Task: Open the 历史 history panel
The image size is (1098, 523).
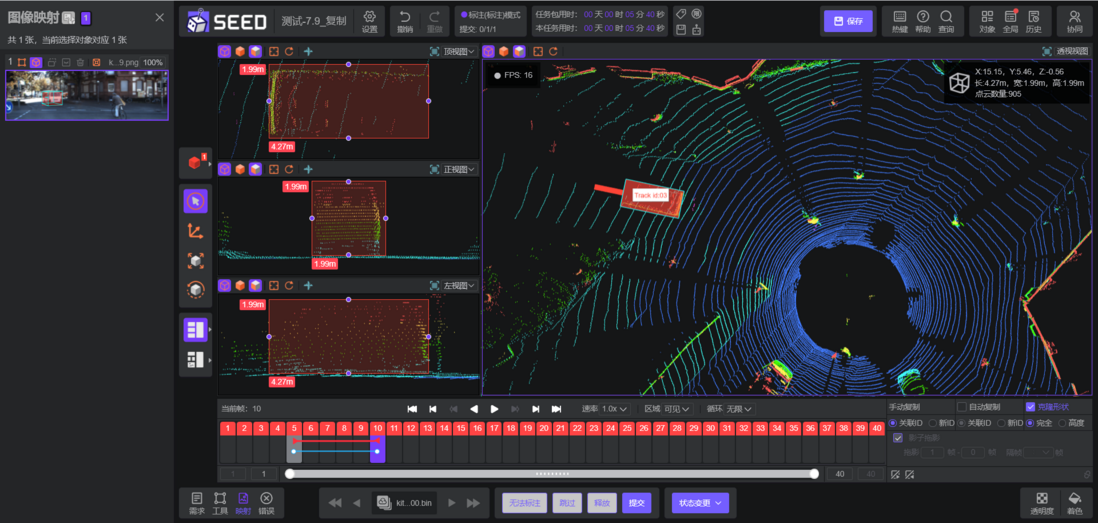Action: pyautogui.click(x=1034, y=21)
